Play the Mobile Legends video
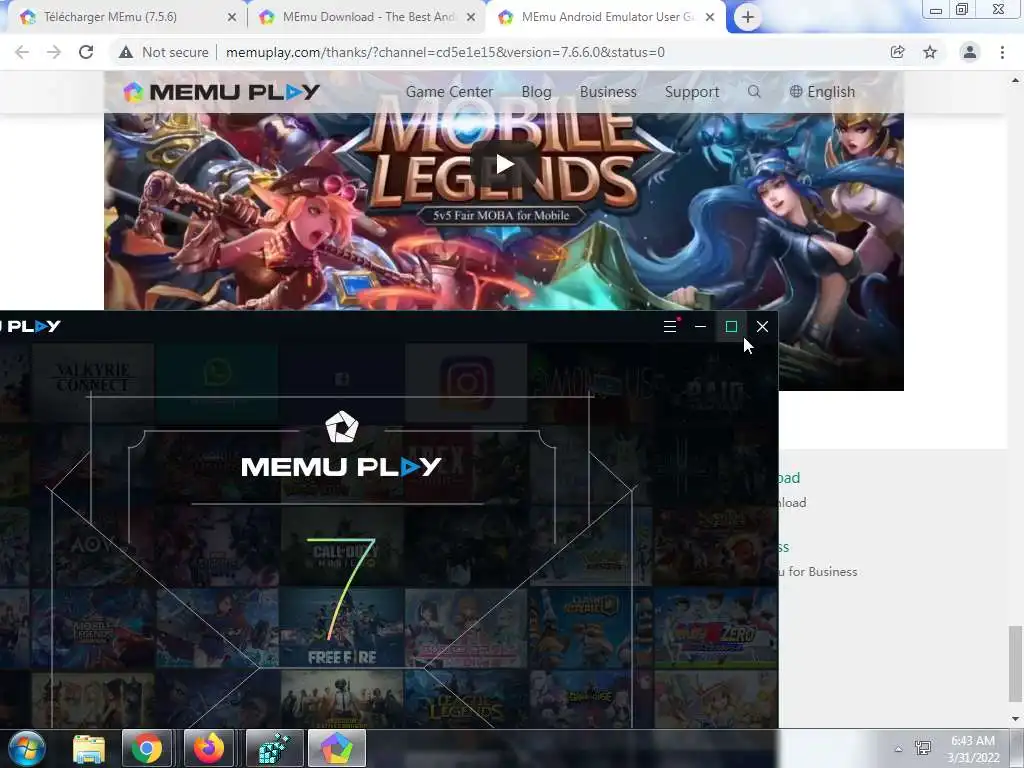This screenshot has height=768, width=1024. [x=504, y=164]
